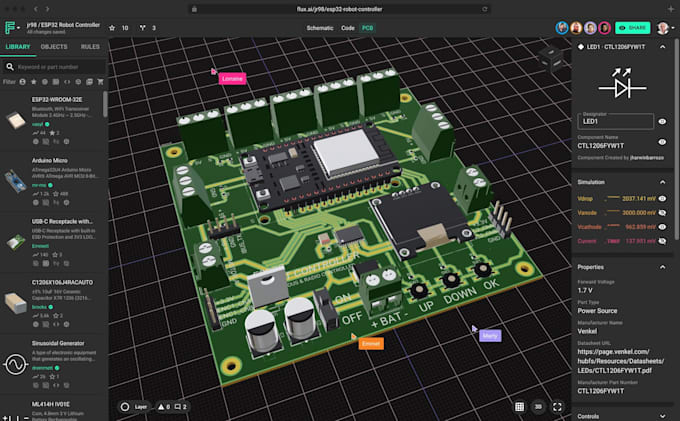This screenshot has height=421, width=680.
Task: Collapse the Simulation section
Action: coord(663,182)
